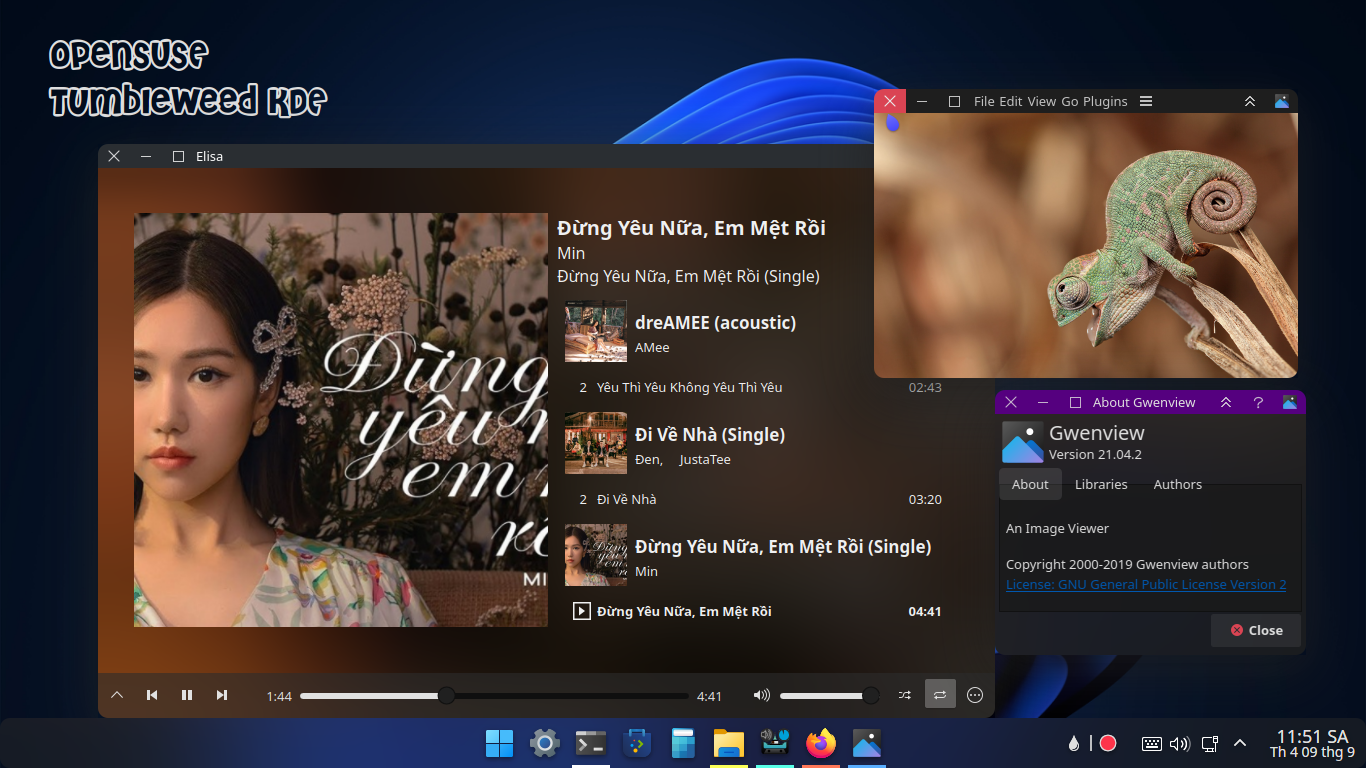
Task: Select the playing track row ending 04:41
Action: coord(755,611)
